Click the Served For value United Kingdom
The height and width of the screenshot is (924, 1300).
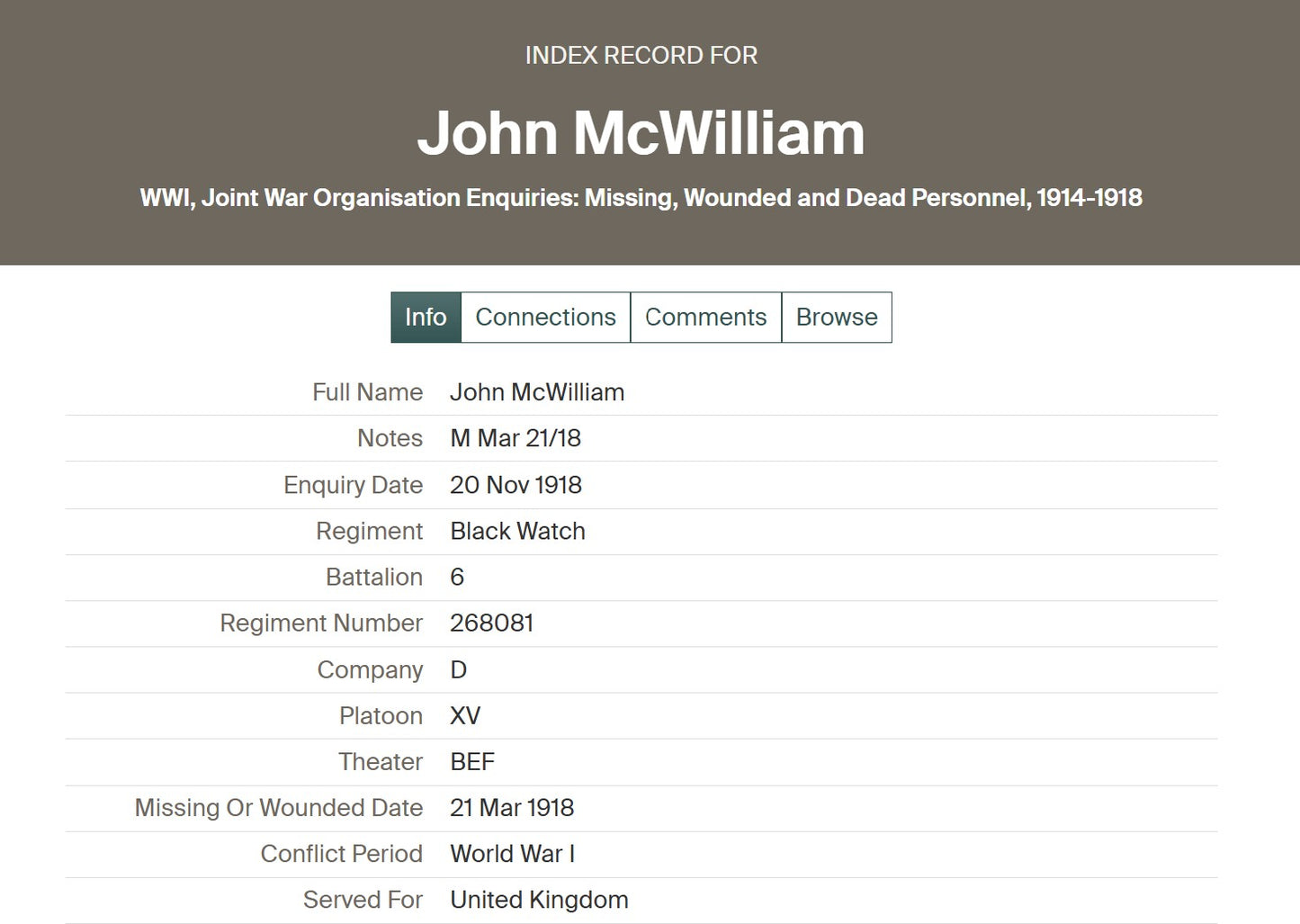click(x=539, y=900)
